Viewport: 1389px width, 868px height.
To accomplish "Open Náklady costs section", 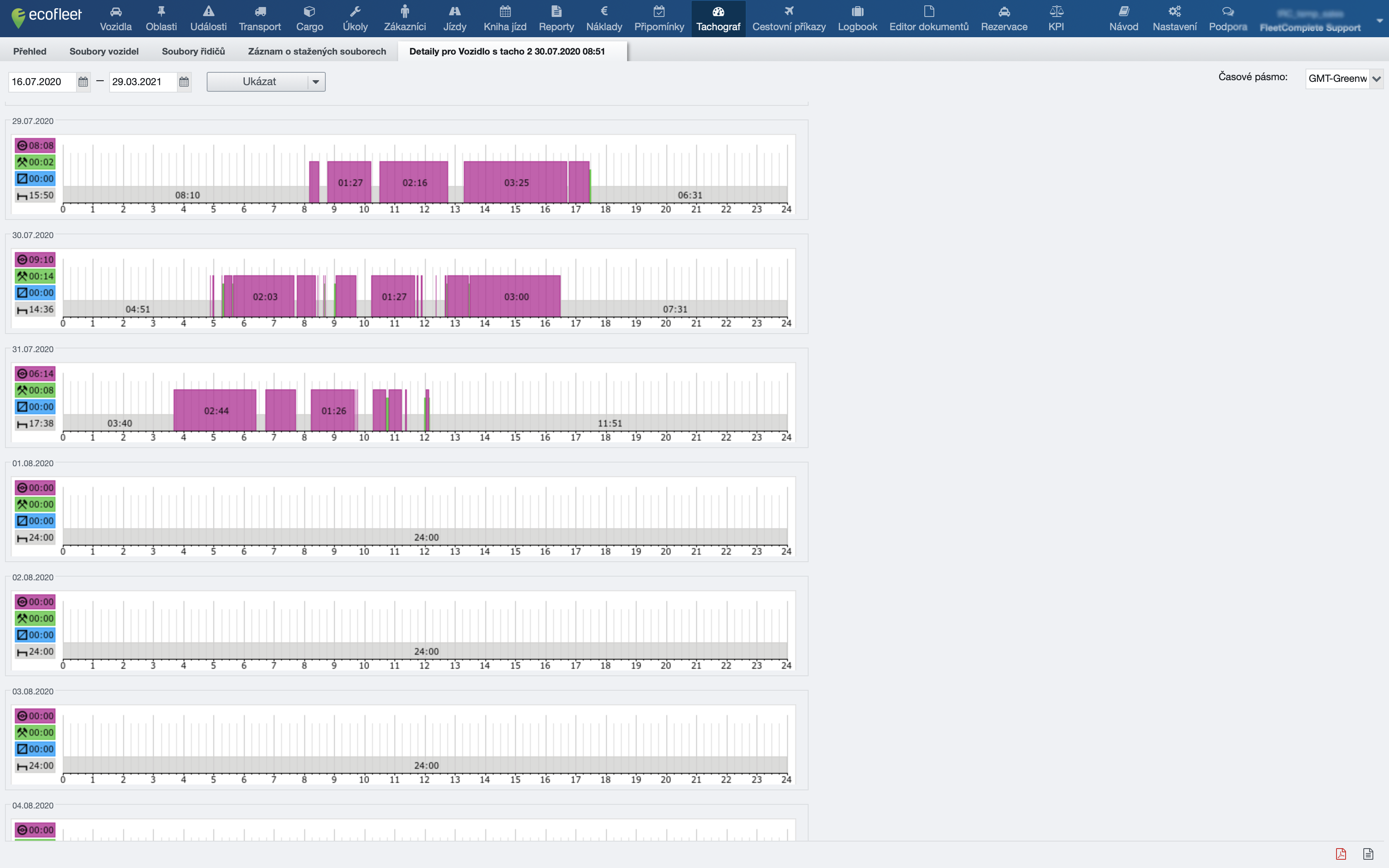I will pos(604,18).
